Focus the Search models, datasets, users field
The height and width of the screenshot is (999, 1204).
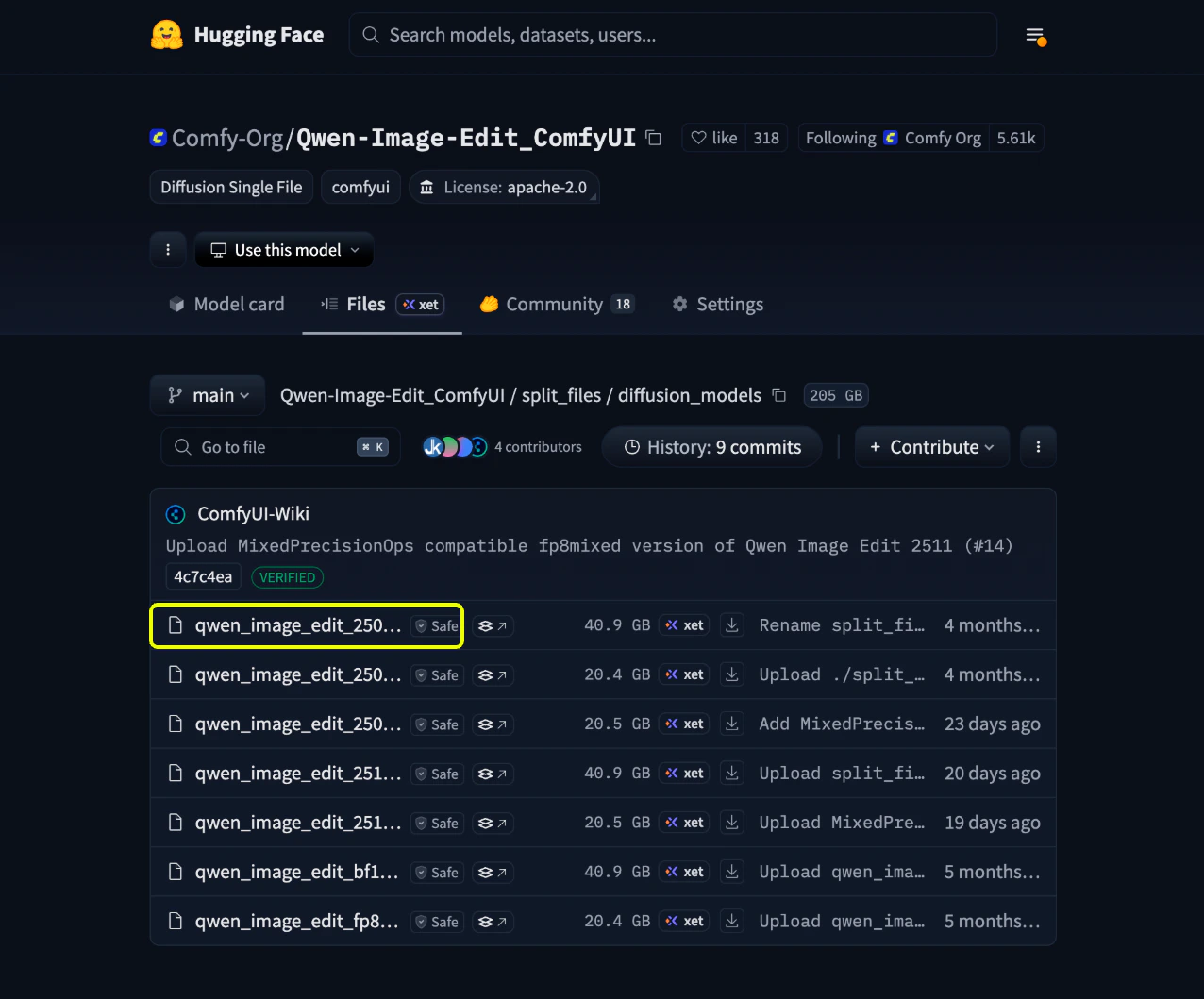(673, 35)
